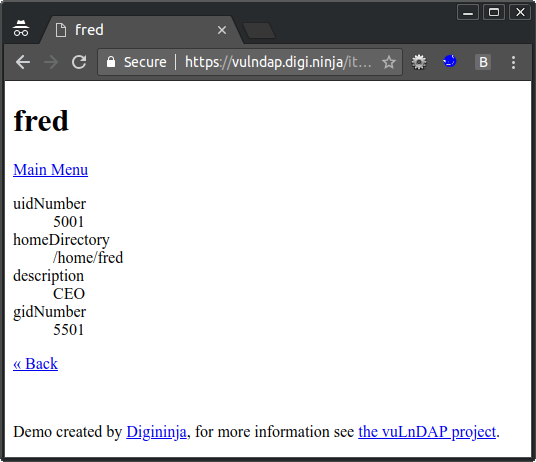Open a new tab
The height and width of the screenshot is (462, 536).
click(x=259, y=31)
